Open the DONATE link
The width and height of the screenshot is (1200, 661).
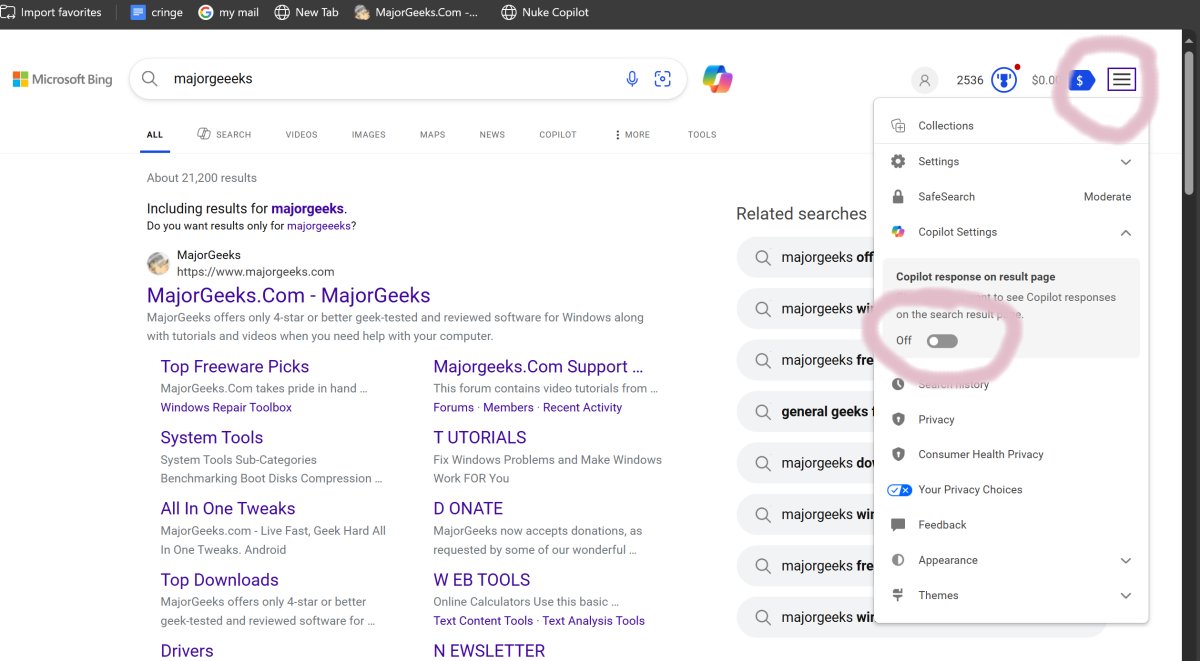point(468,509)
